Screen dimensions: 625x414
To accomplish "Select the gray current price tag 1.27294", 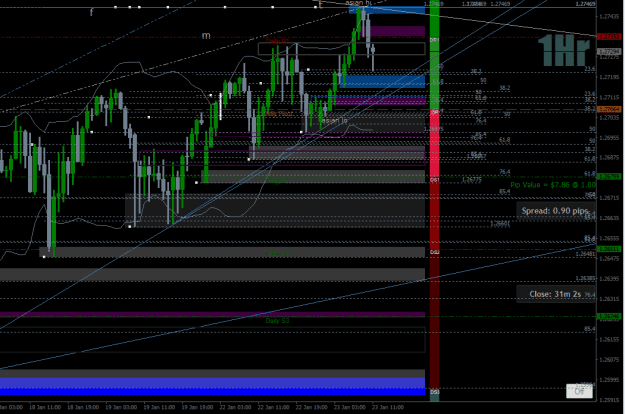I will (x=609, y=51).
